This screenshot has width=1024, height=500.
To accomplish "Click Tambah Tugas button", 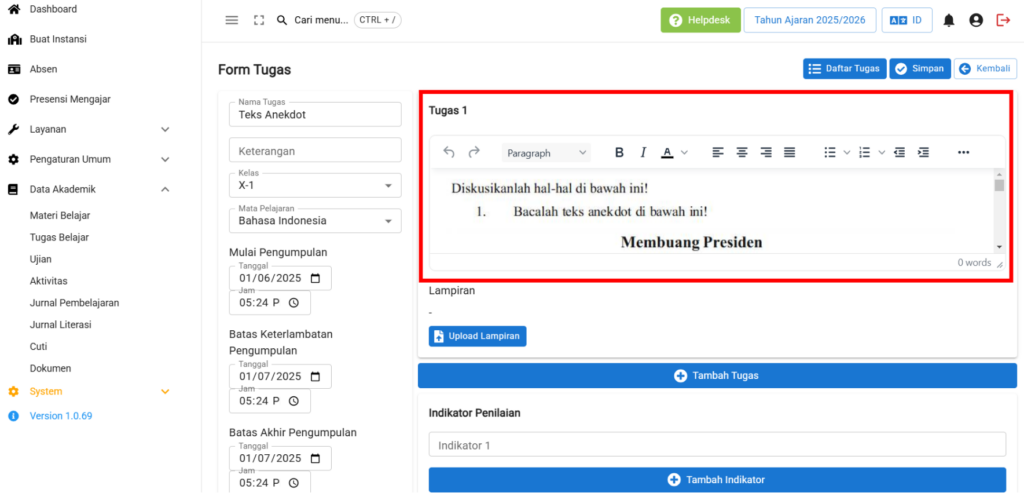I will pyautogui.click(x=717, y=375).
